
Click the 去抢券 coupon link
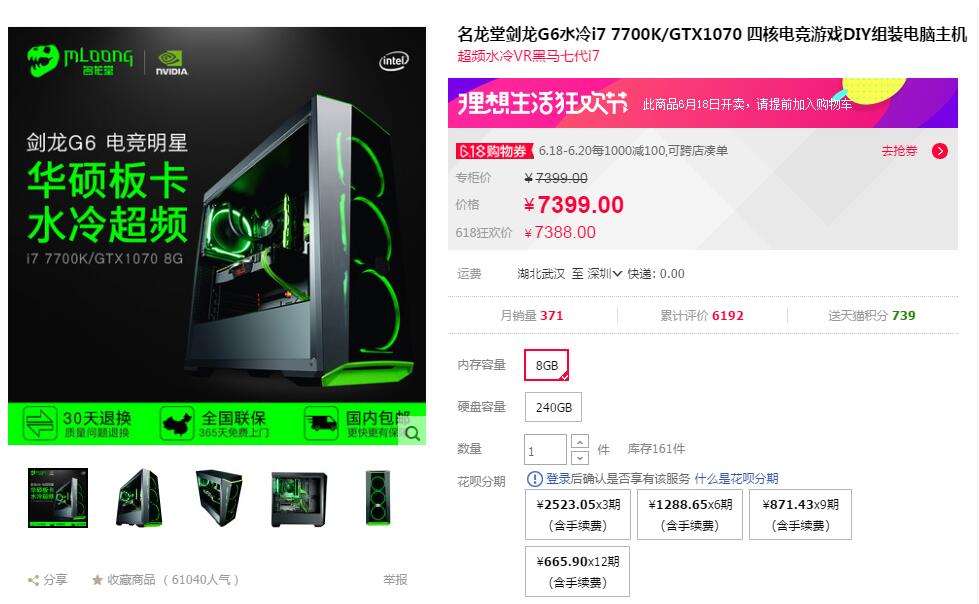pyautogui.click(x=899, y=151)
